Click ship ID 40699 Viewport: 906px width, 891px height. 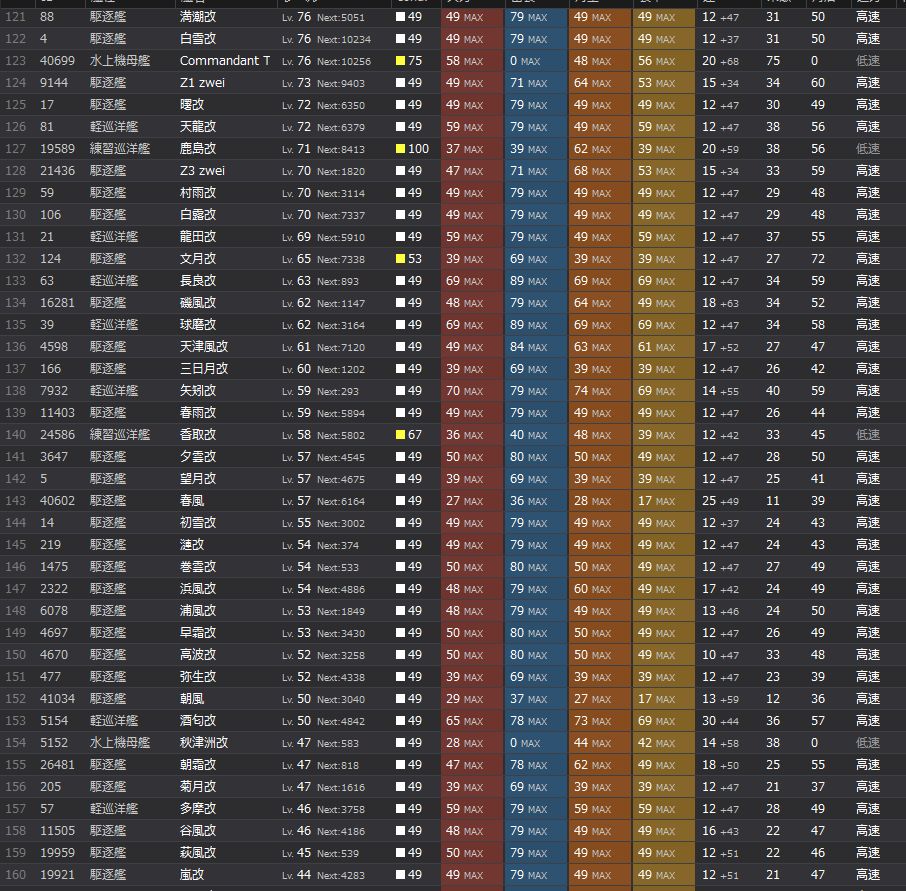coord(57,61)
